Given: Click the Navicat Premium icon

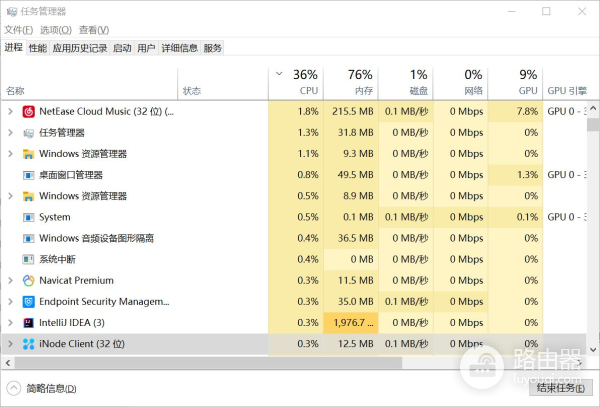Looking at the screenshot, I should (28, 281).
